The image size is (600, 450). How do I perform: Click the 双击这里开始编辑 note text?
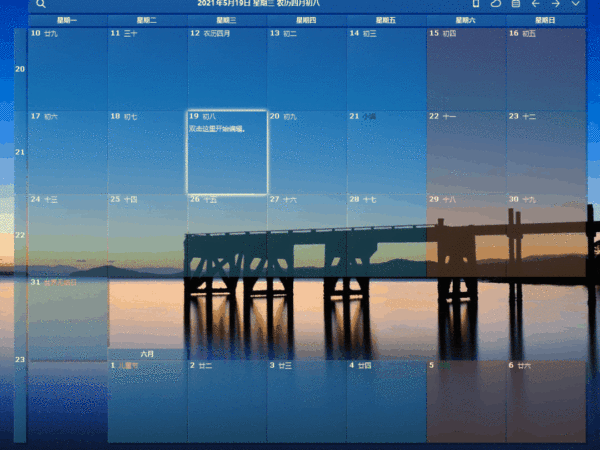(216, 128)
